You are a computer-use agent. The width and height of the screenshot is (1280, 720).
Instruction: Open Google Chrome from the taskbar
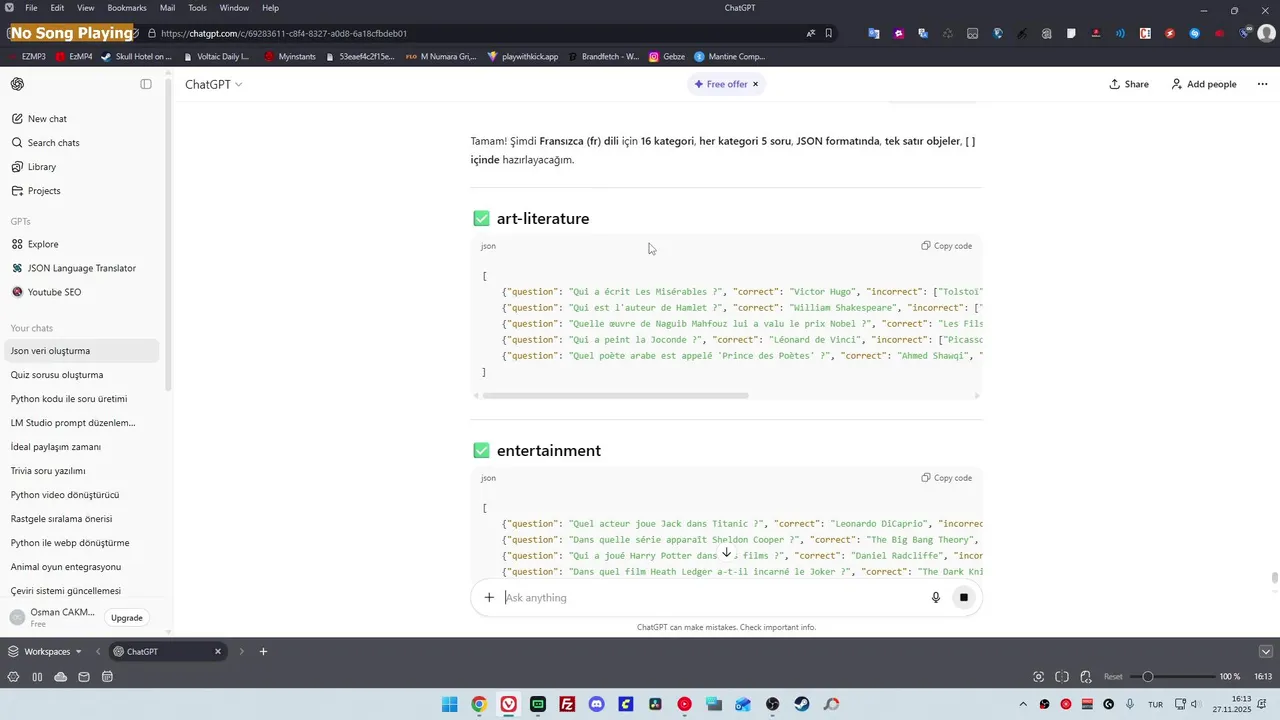pos(479,705)
